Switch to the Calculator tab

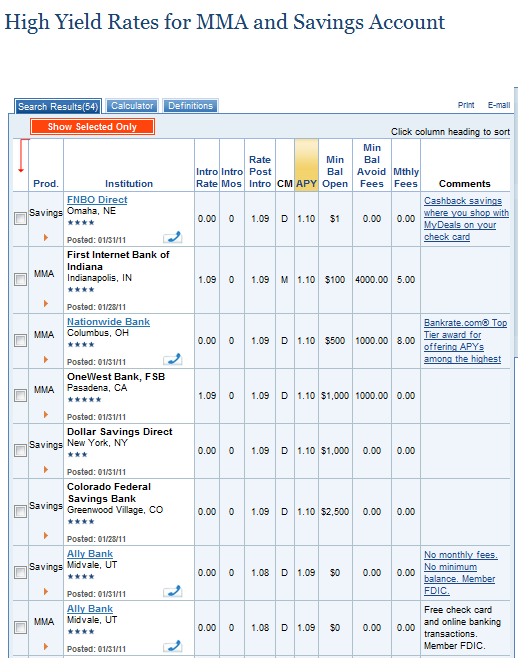tap(132, 106)
